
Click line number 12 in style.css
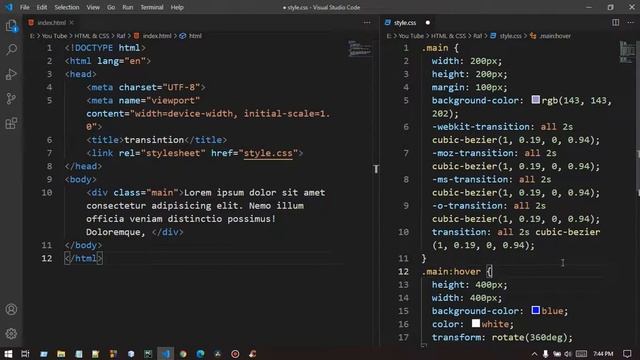pos(403,271)
